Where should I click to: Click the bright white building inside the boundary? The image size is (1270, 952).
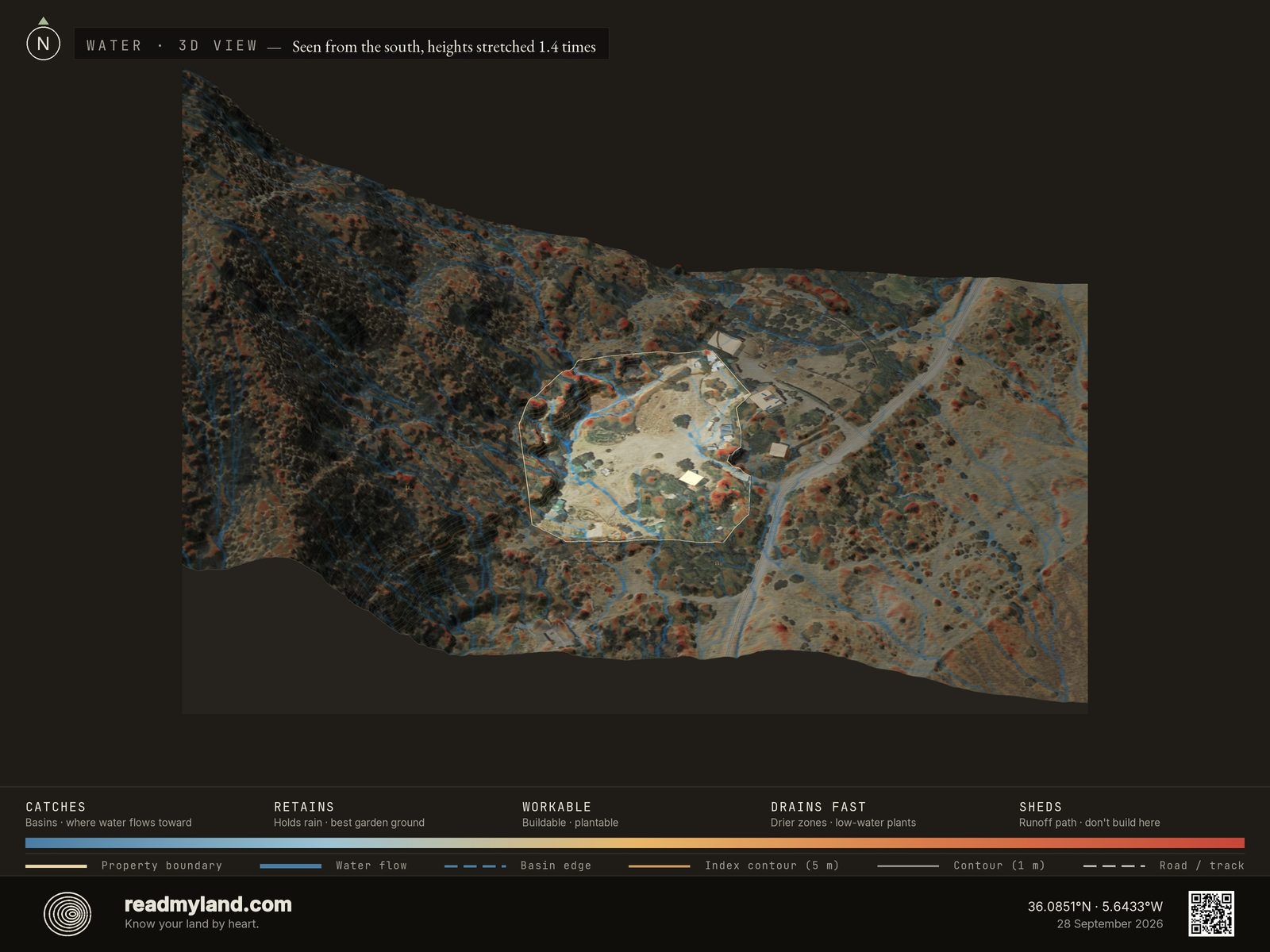[x=691, y=478]
